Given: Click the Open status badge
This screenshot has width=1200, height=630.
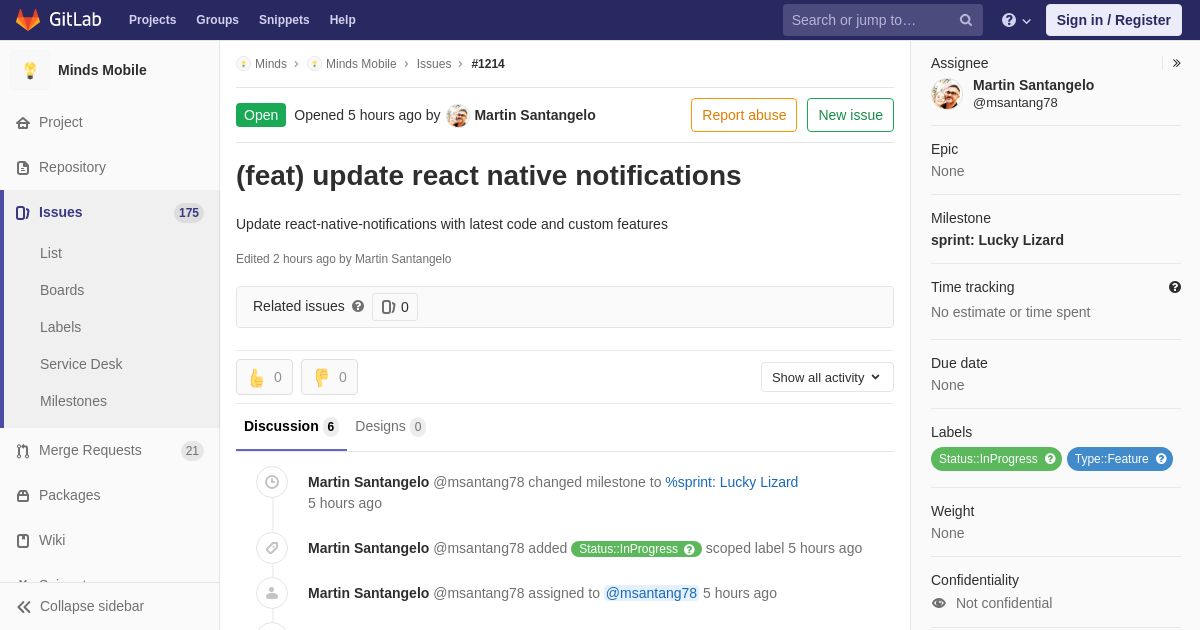Looking at the screenshot, I should 261,115.
